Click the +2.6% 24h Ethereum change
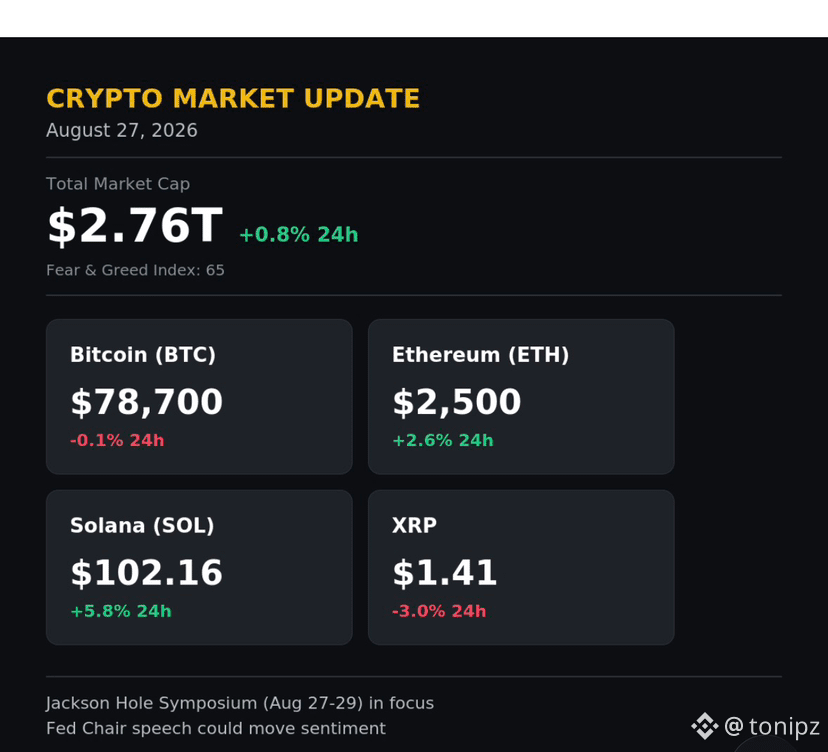The width and height of the screenshot is (828, 752). pos(443,440)
